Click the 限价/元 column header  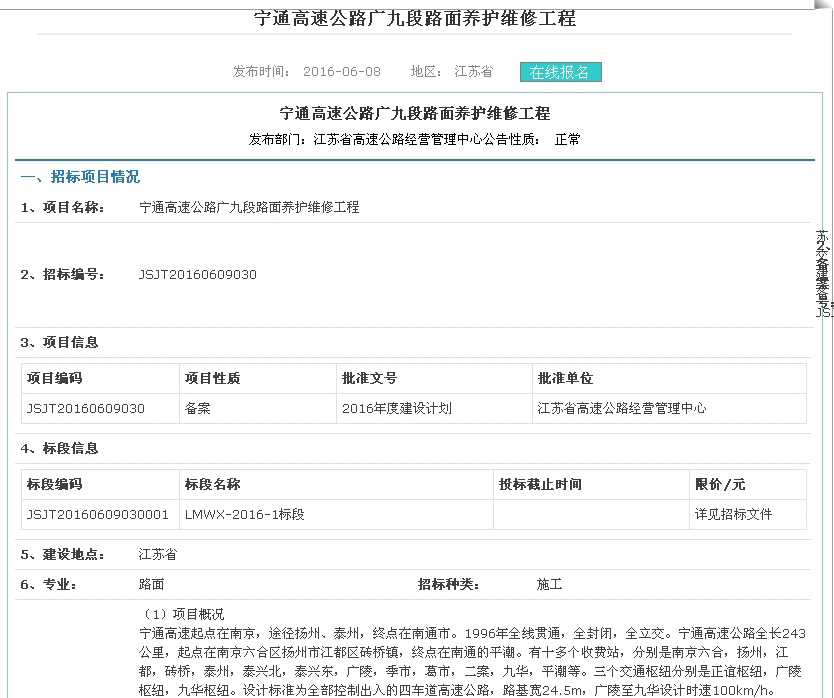point(748,484)
